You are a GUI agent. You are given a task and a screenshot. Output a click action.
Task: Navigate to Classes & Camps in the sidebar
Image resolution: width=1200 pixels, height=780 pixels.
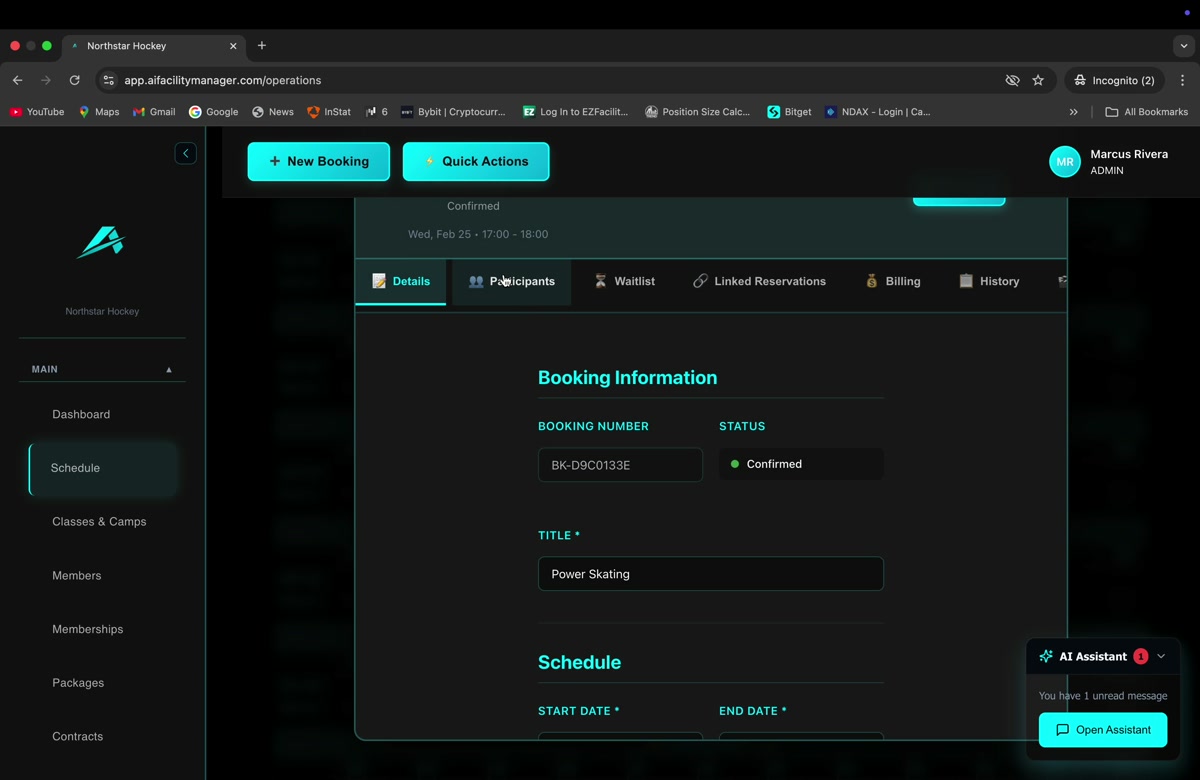[x=99, y=521]
